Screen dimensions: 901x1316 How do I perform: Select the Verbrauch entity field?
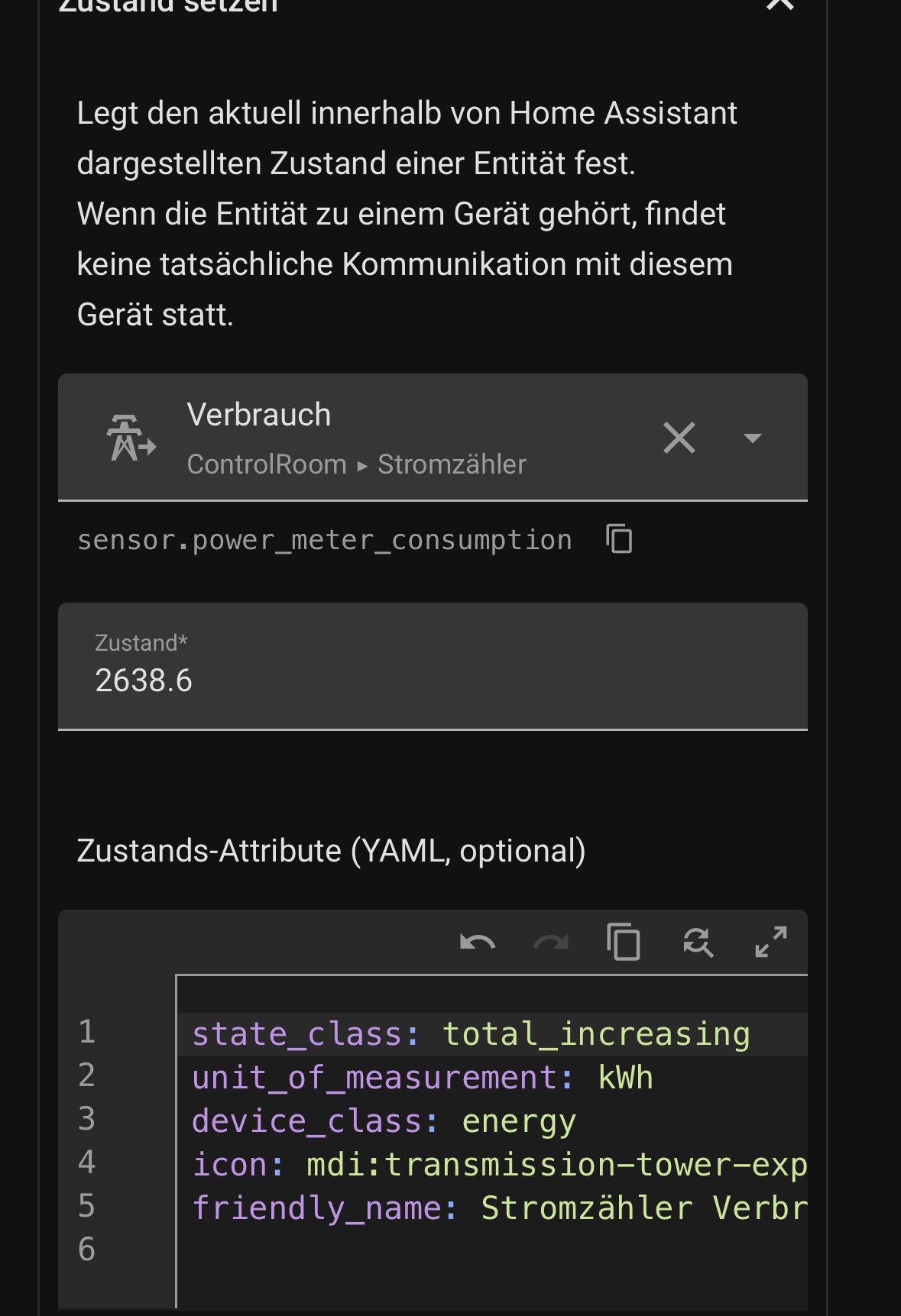433,437
